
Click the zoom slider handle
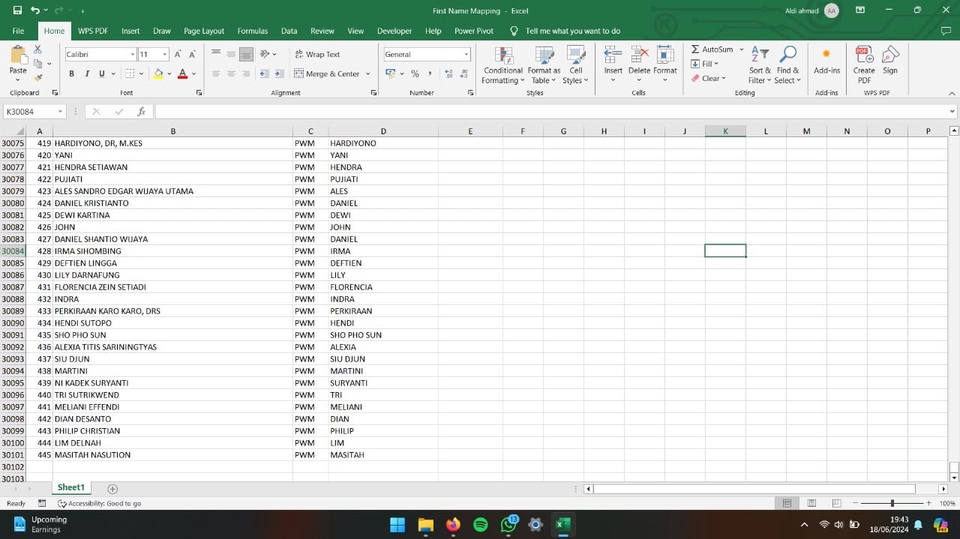click(892, 503)
